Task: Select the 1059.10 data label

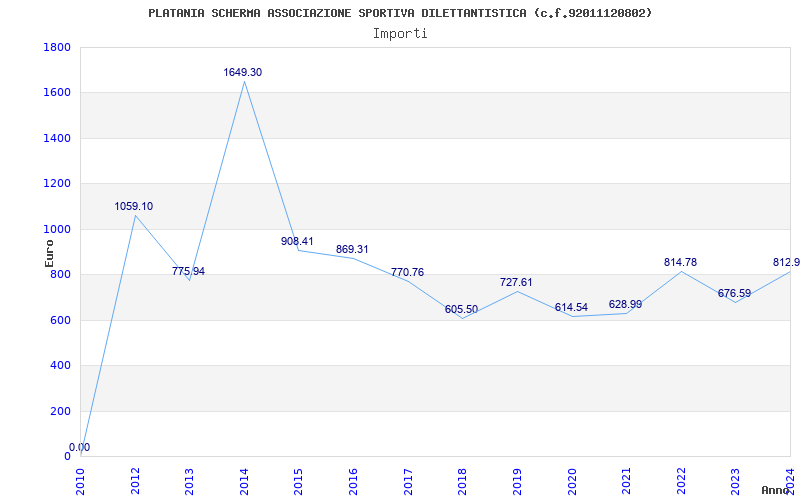Action: [x=133, y=207]
